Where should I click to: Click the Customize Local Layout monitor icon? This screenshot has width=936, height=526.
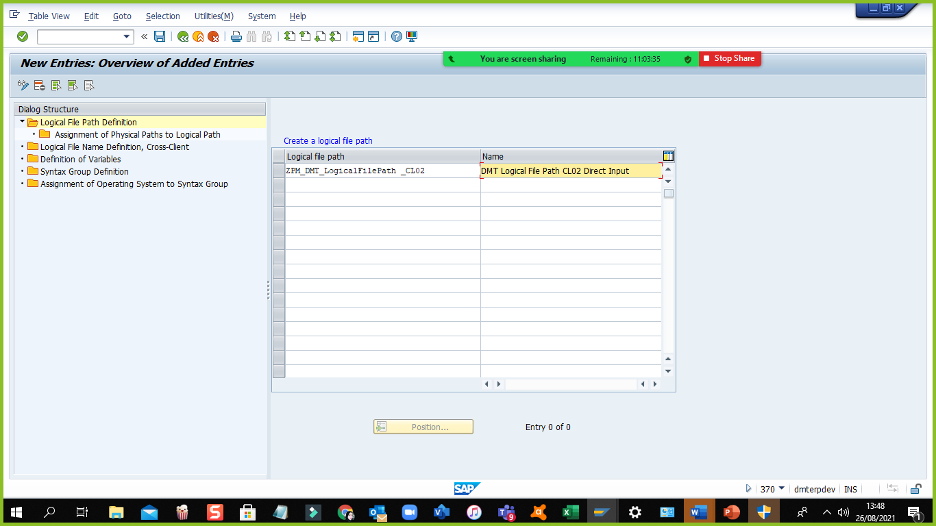[411, 37]
